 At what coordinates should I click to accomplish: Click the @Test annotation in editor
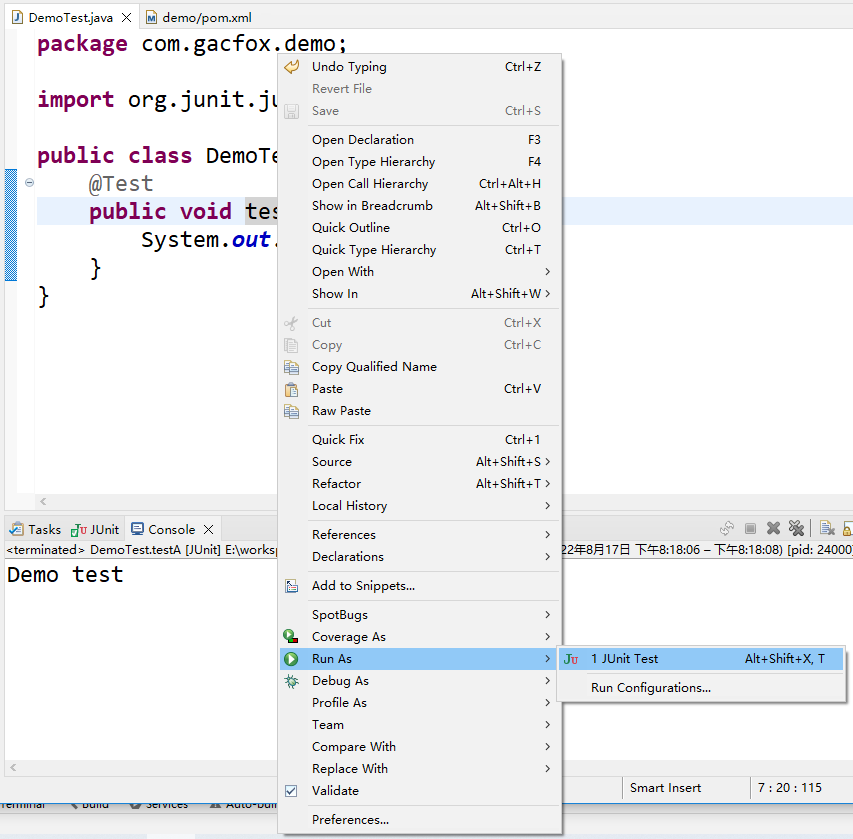coord(121,184)
